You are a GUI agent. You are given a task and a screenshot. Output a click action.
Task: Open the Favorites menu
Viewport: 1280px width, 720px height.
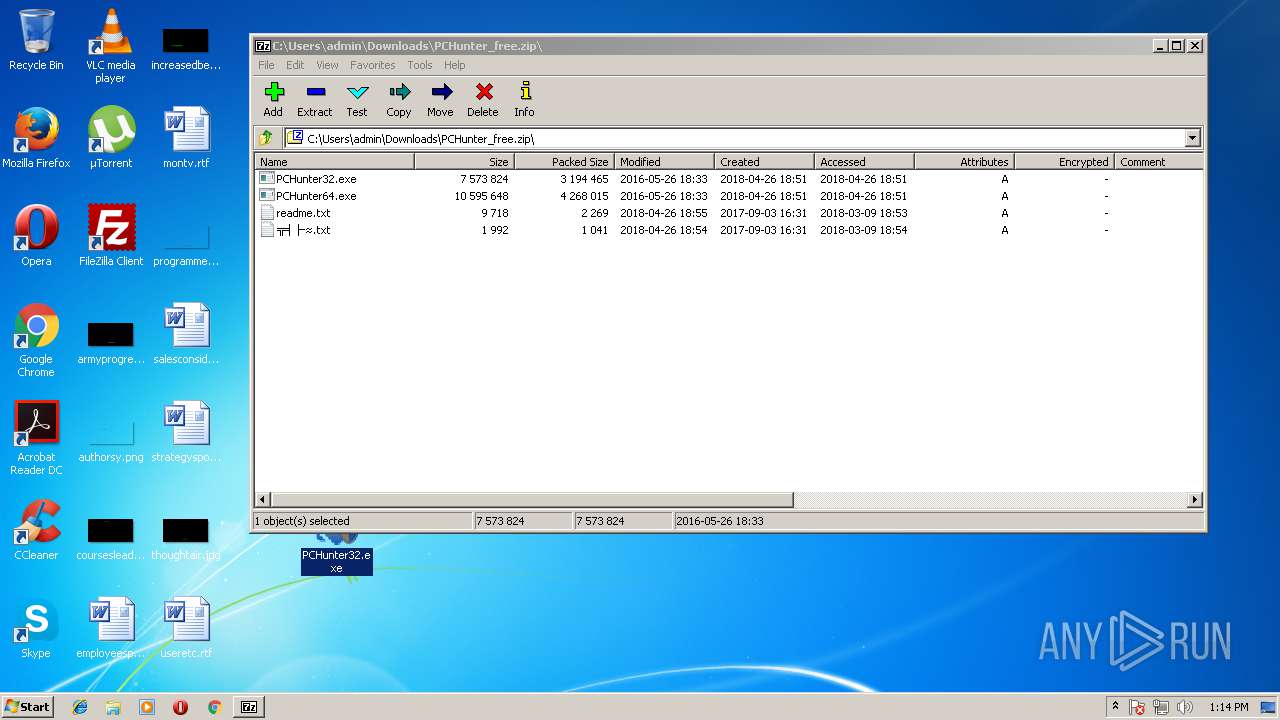coord(372,65)
